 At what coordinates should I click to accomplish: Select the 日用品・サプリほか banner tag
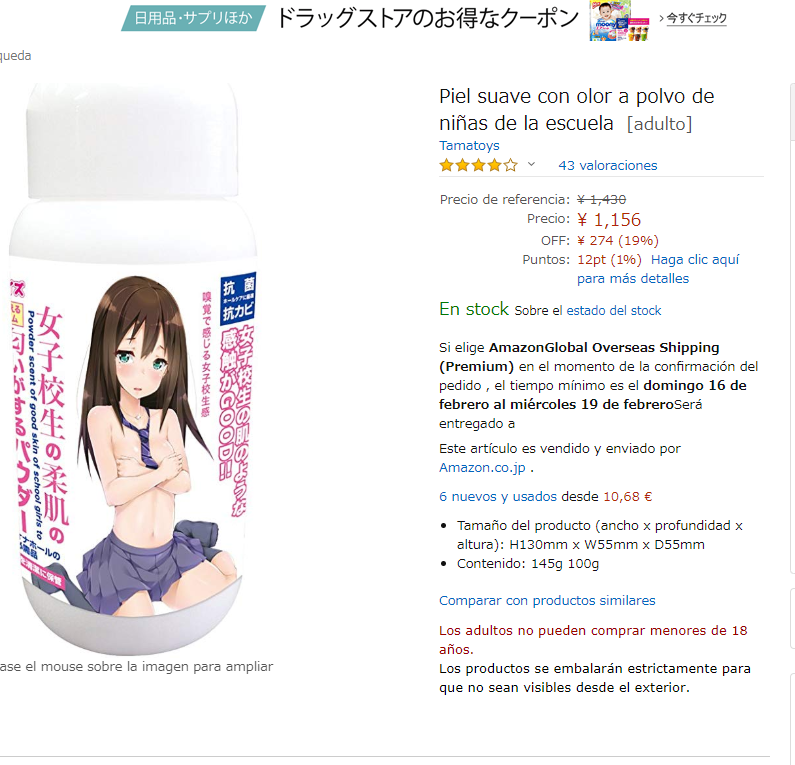coord(193,18)
